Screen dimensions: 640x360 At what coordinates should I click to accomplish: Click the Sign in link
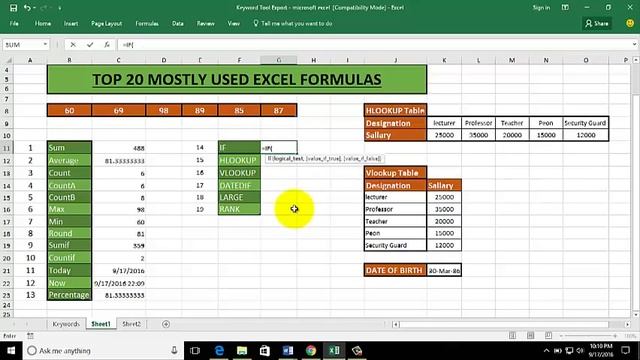tap(541, 8)
